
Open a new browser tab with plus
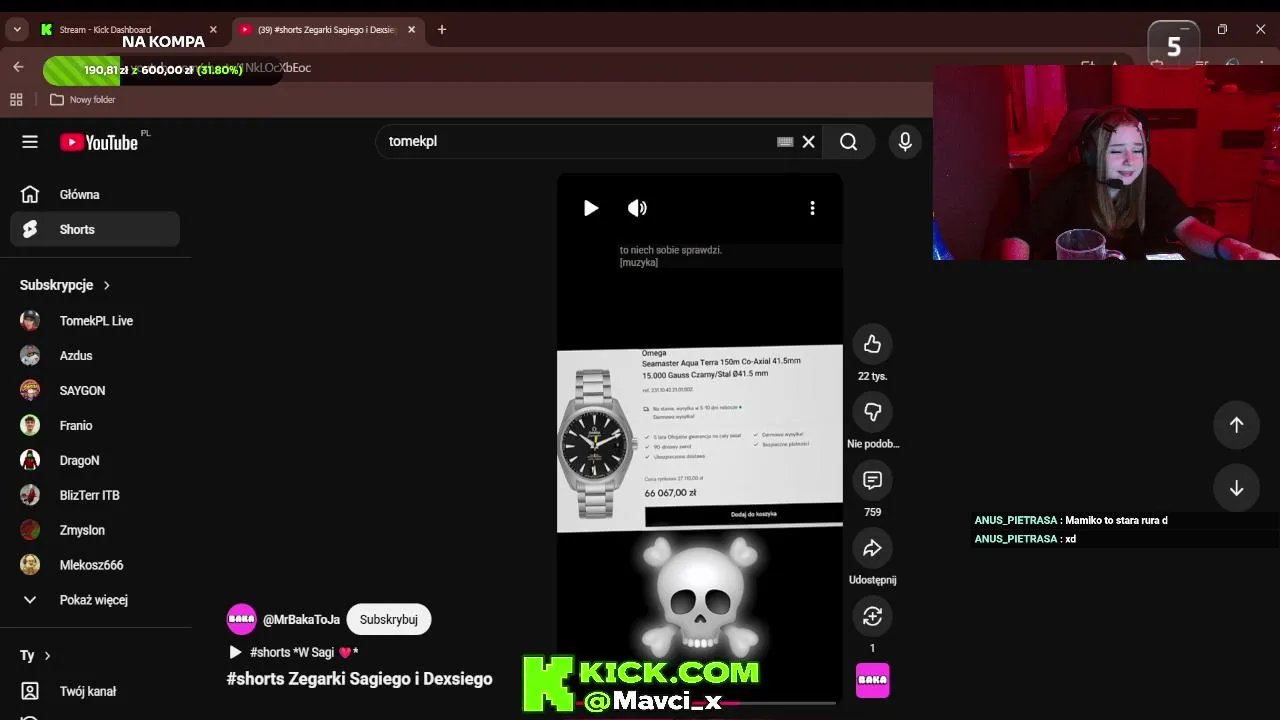(x=441, y=30)
